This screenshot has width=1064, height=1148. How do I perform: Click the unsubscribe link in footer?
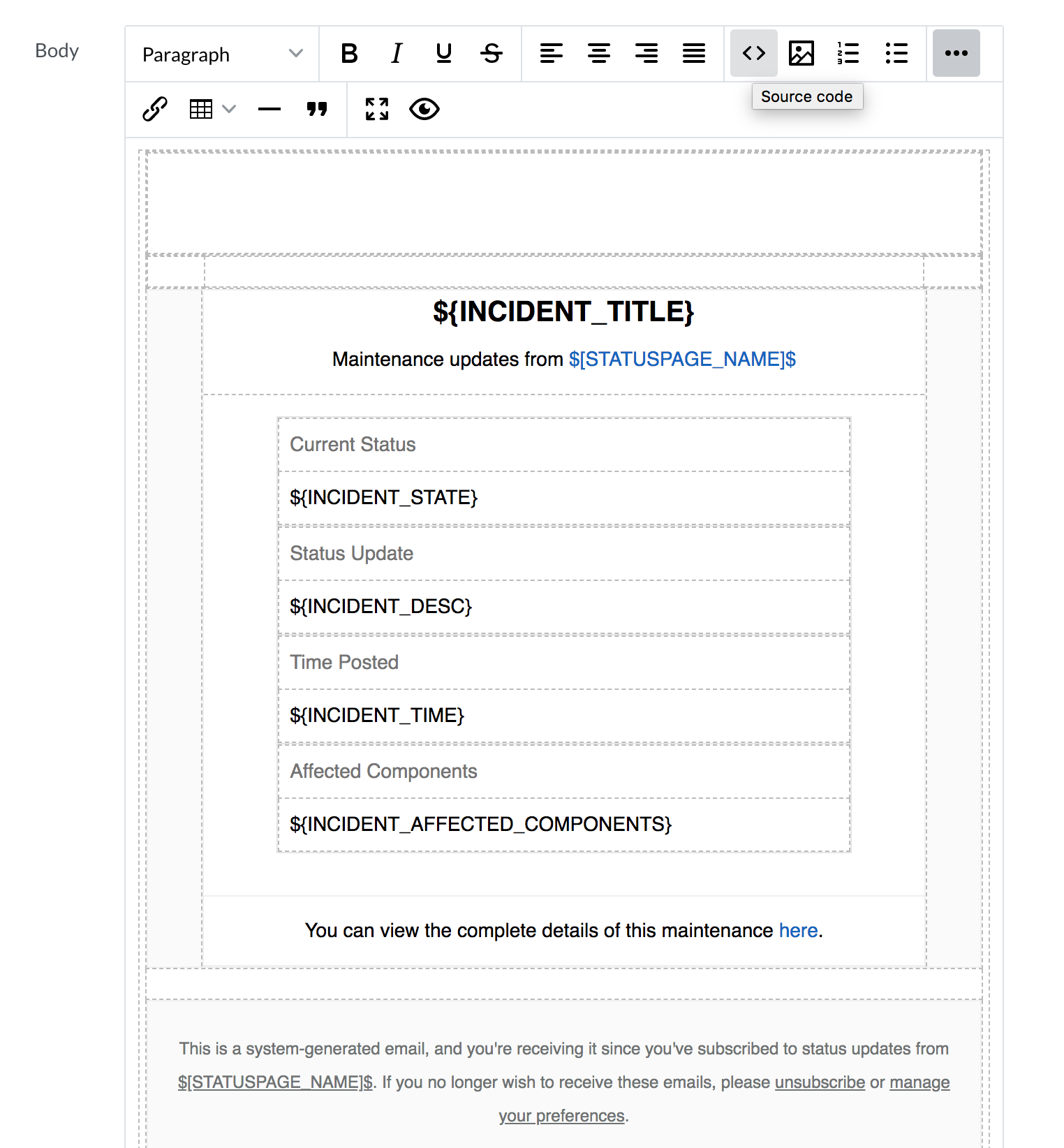[820, 1082]
